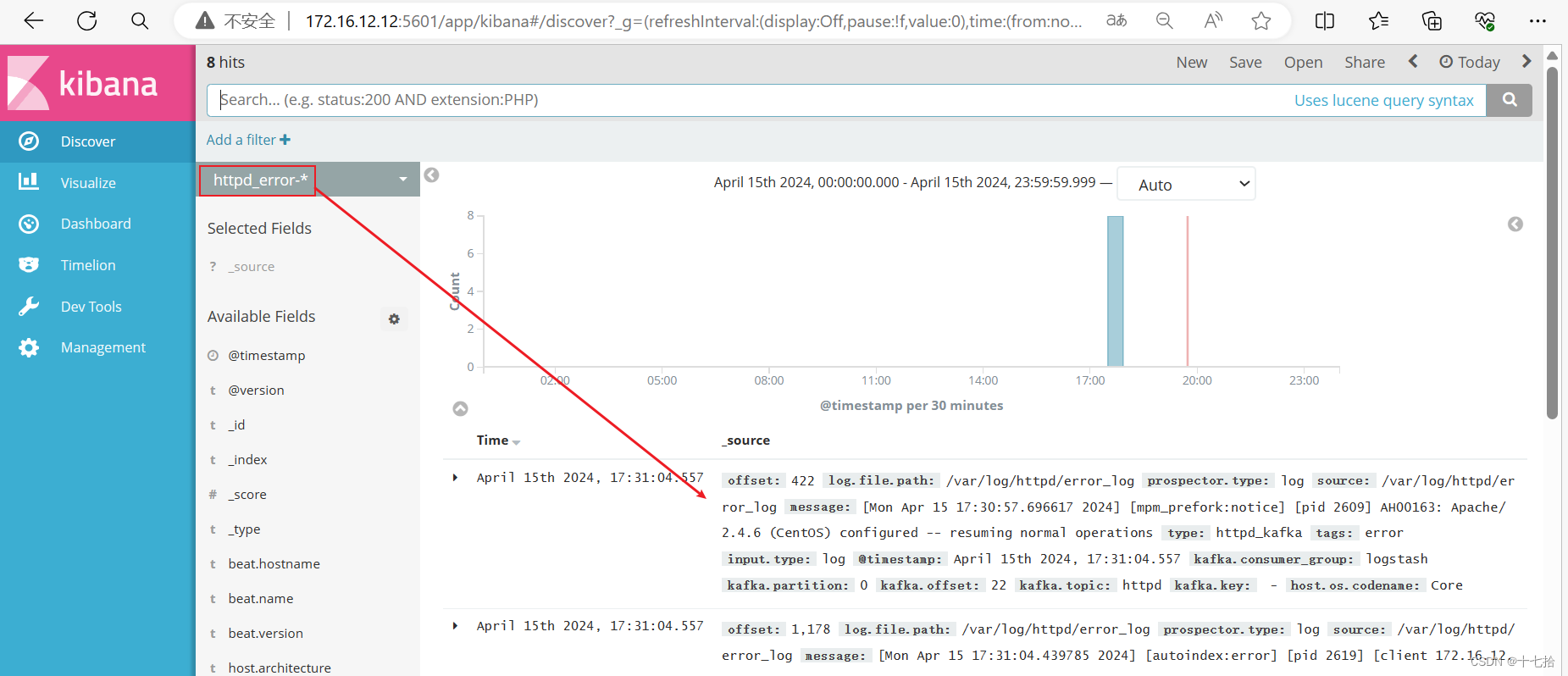
Task: Open browser collections icon
Action: pos(1432,20)
